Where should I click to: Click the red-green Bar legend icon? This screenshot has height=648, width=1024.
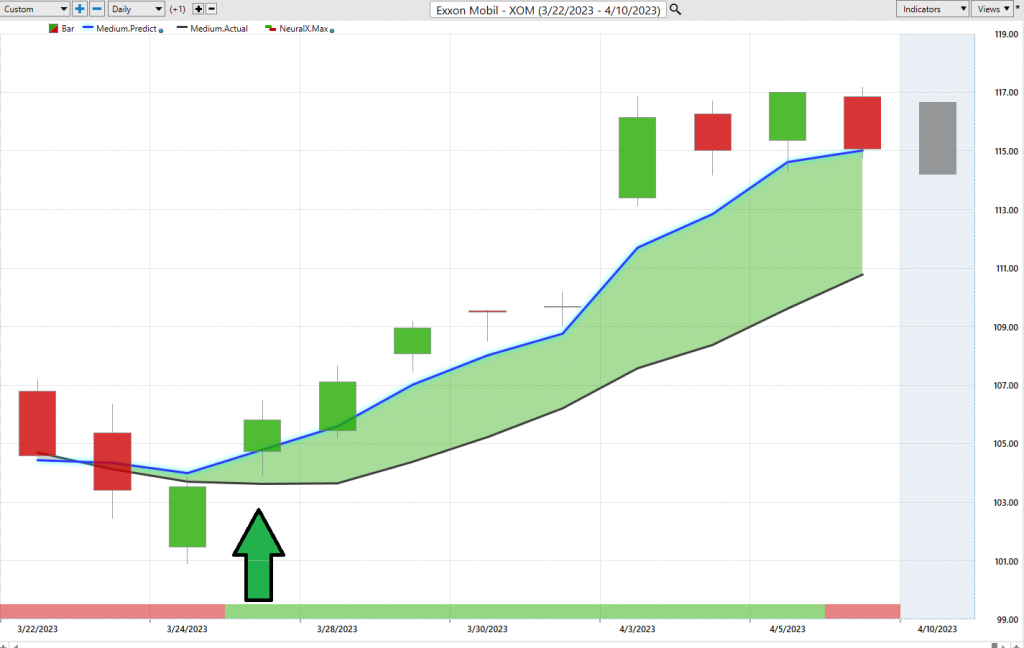pos(54,29)
